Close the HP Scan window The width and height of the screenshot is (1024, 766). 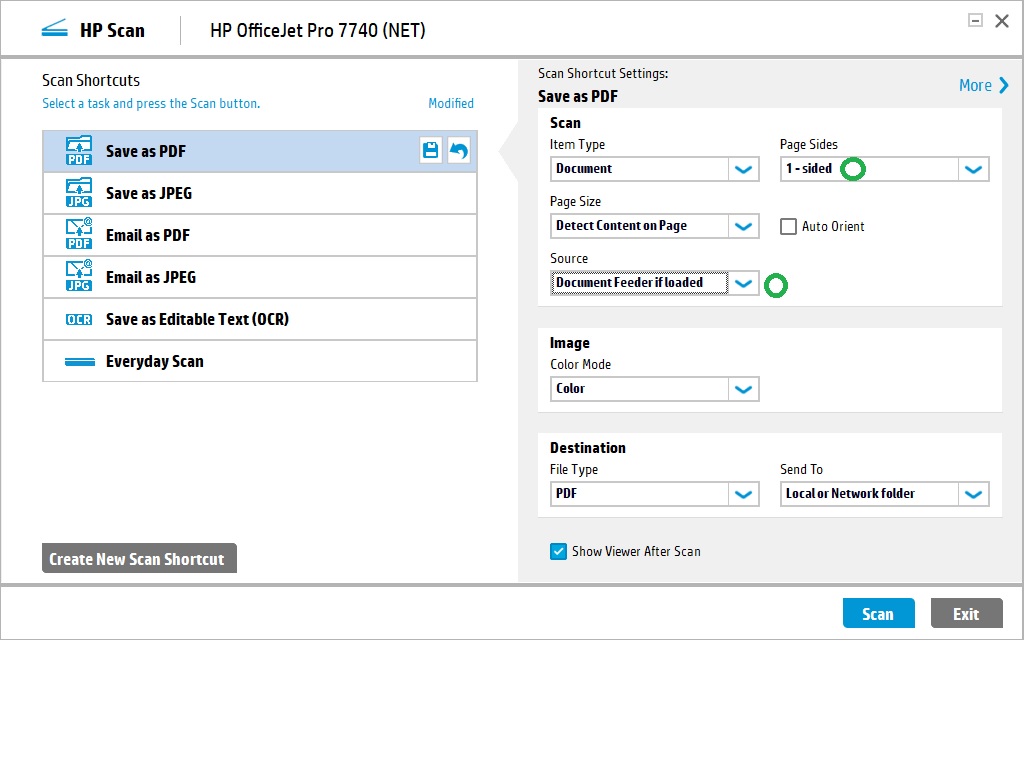tap(1002, 21)
